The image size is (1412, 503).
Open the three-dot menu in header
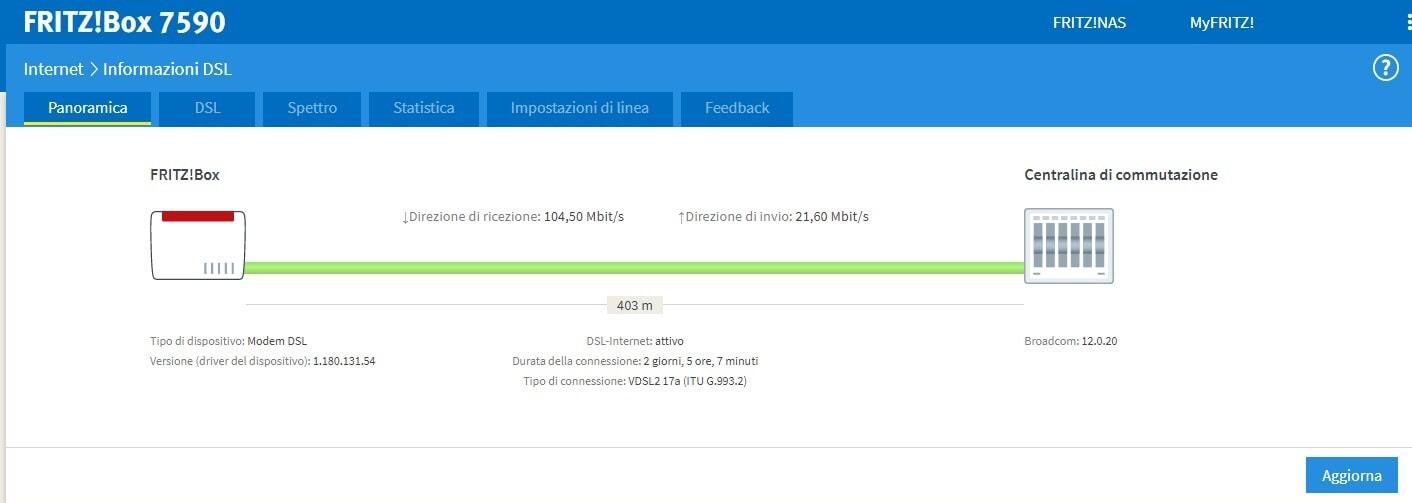pos(1408,22)
